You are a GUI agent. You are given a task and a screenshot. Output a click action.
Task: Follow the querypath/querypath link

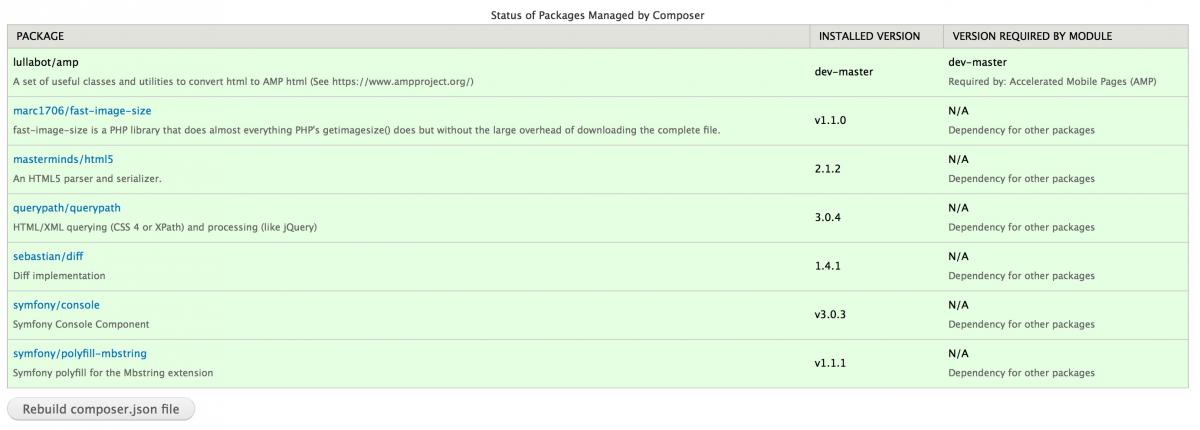point(67,208)
